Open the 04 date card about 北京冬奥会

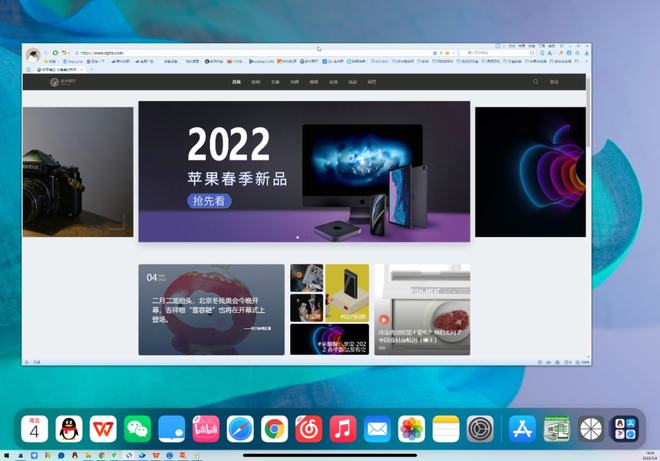[211, 309]
